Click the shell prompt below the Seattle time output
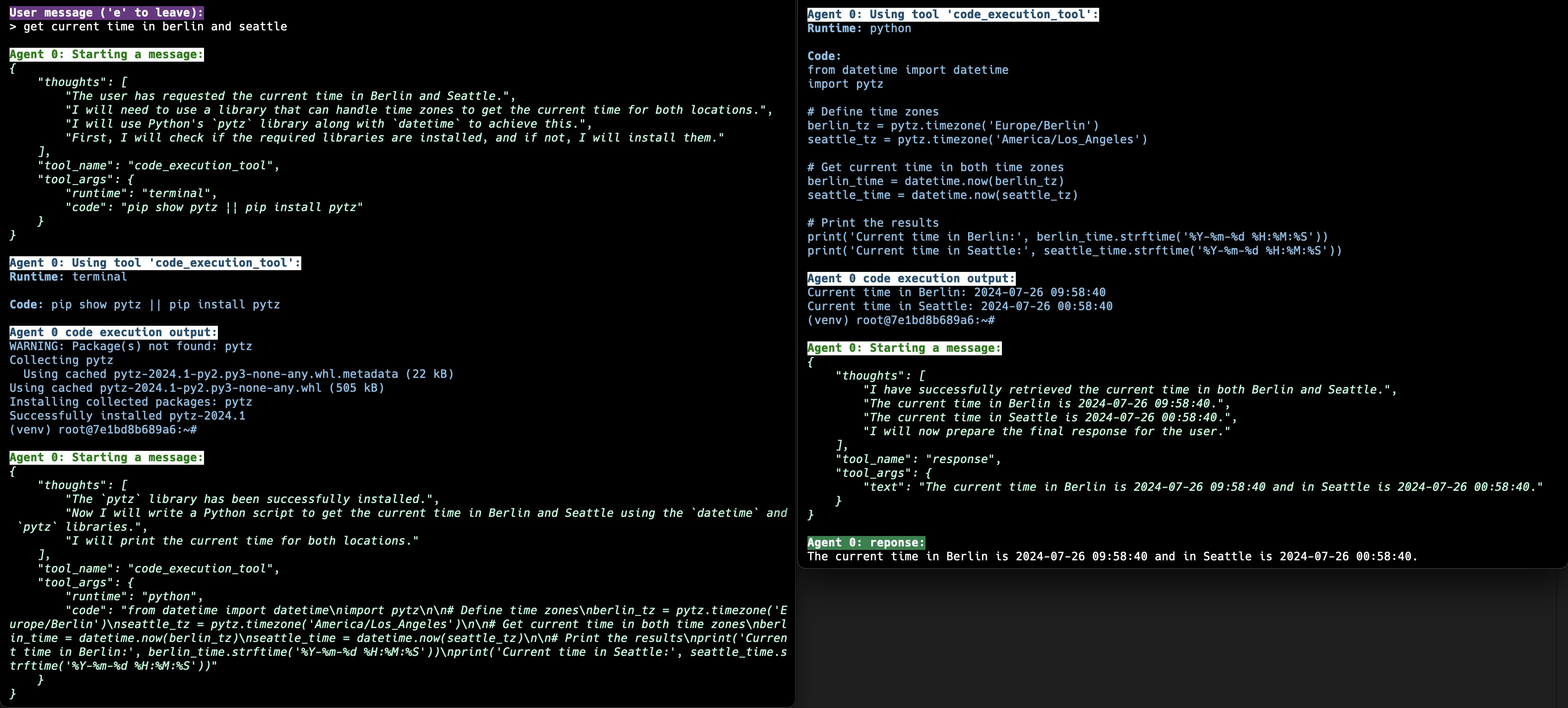 [902, 321]
